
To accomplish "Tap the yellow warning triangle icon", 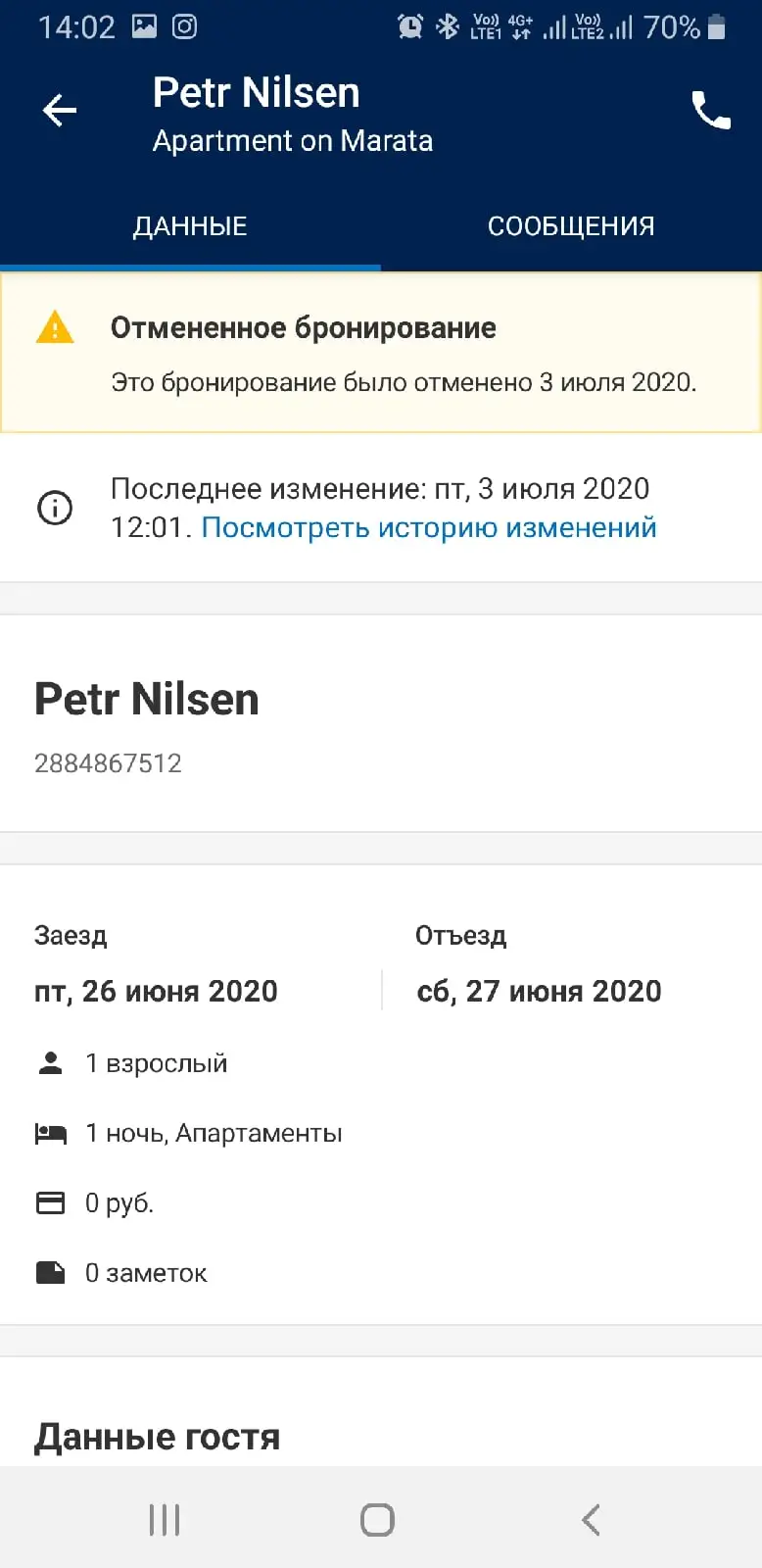I will [x=55, y=327].
